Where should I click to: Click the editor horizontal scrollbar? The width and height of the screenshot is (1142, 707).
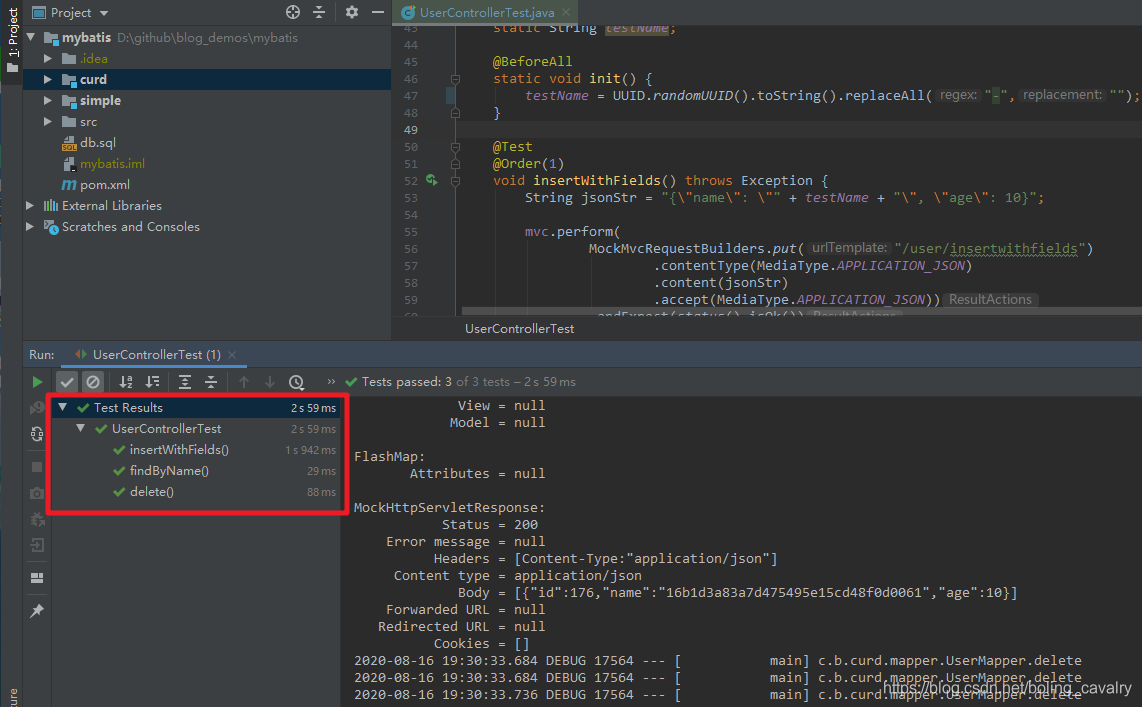point(801,311)
